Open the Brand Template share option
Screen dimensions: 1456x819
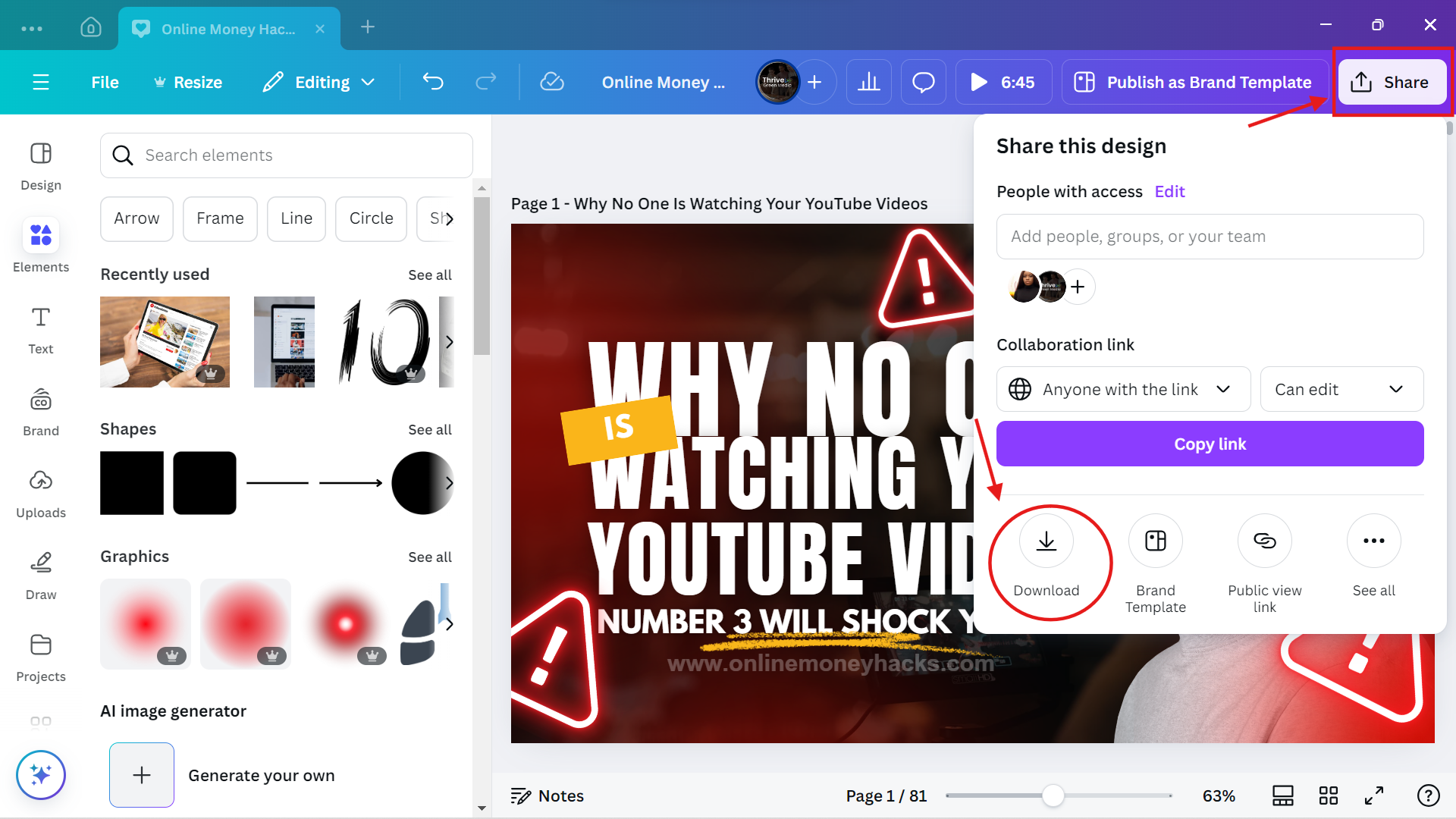click(1155, 541)
